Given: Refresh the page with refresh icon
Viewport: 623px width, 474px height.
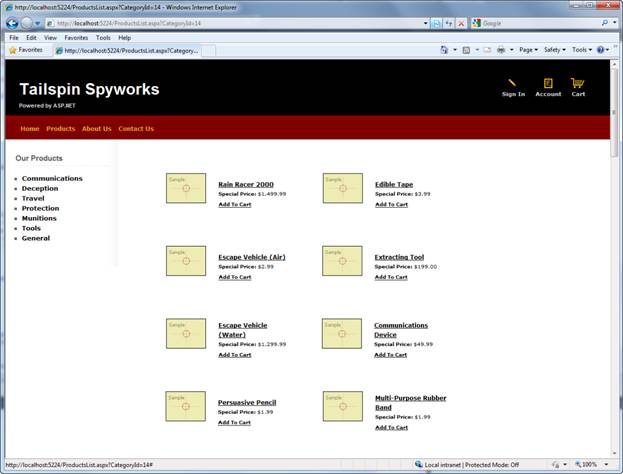Looking at the screenshot, I should (x=449, y=23).
